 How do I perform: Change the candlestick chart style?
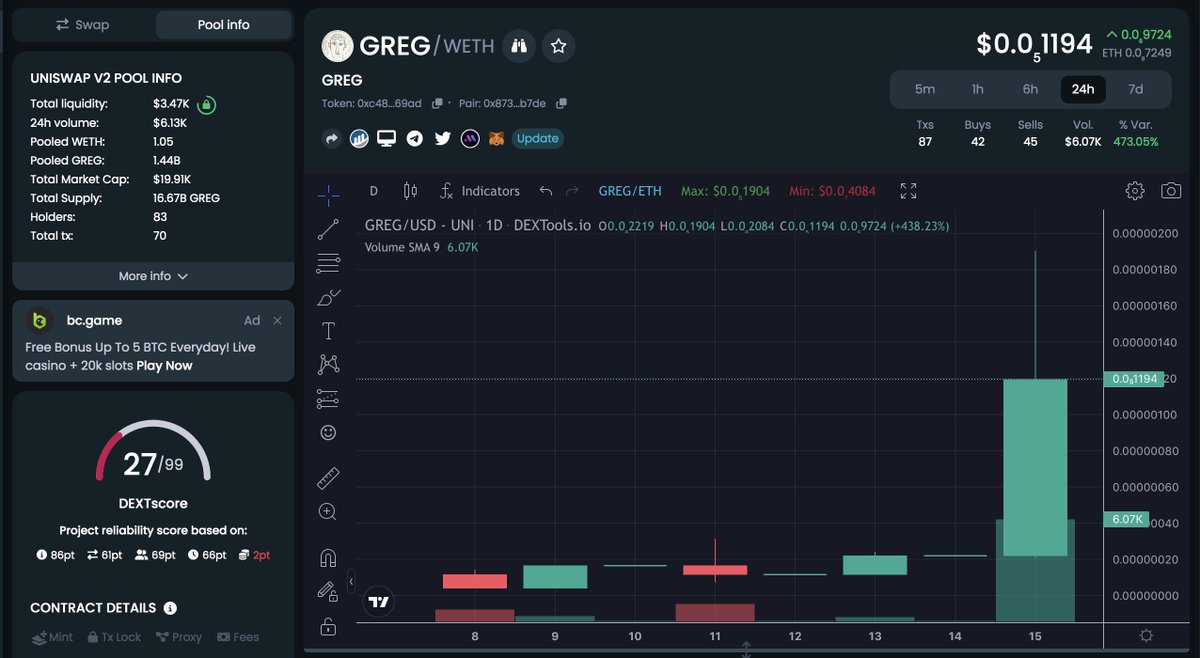coord(409,191)
